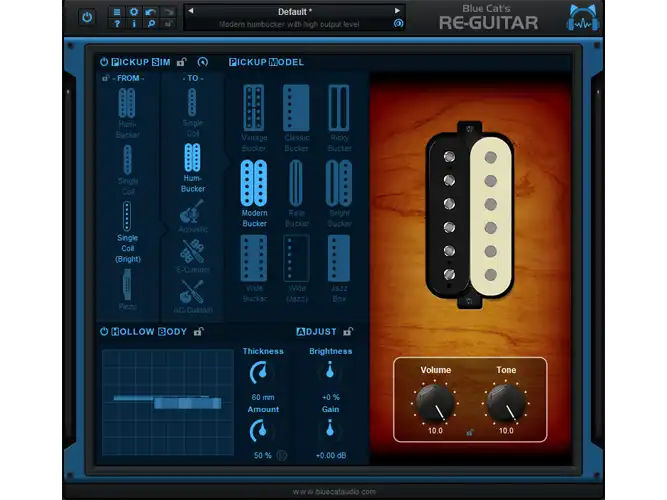The width and height of the screenshot is (667, 500).
Task: Click the dimmed lock icon in top toolbar
Action: click(x=168, y=24)
